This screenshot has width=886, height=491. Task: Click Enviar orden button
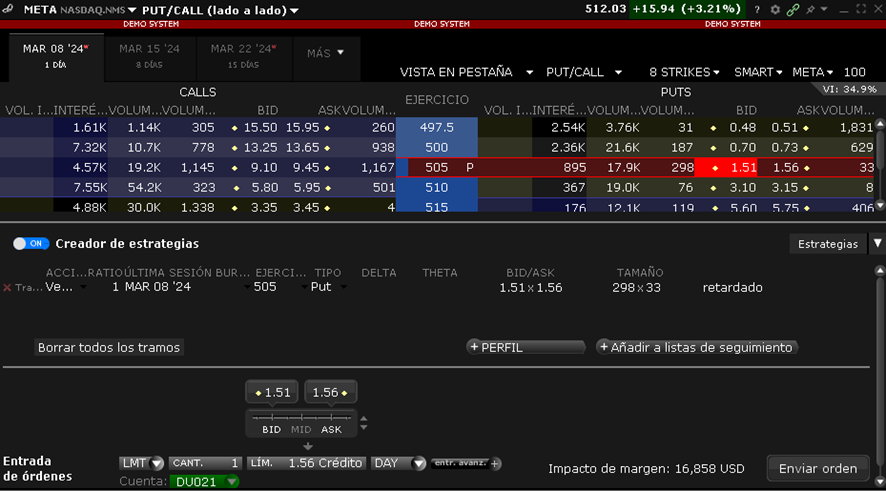(817, 468)
